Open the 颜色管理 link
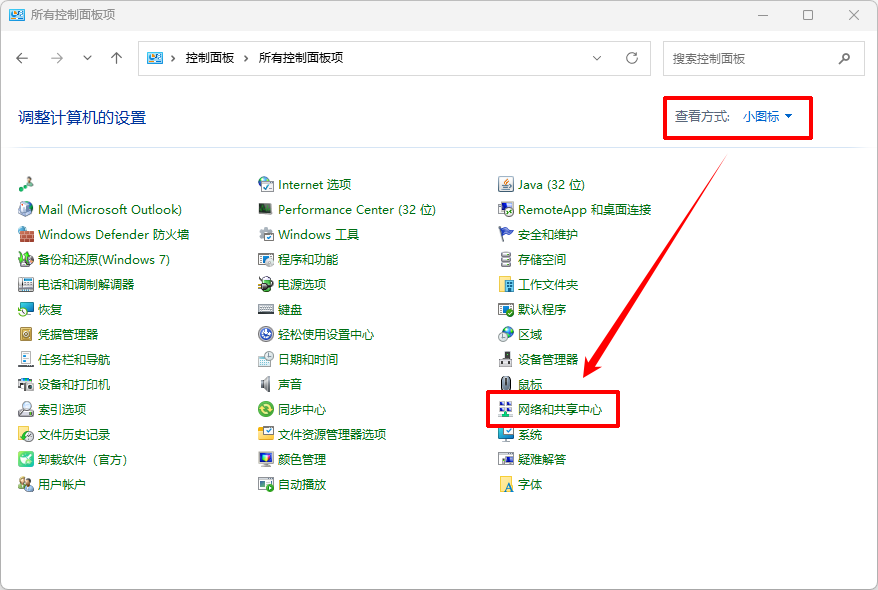Screen dimensions: 878x590 (302, 460)
